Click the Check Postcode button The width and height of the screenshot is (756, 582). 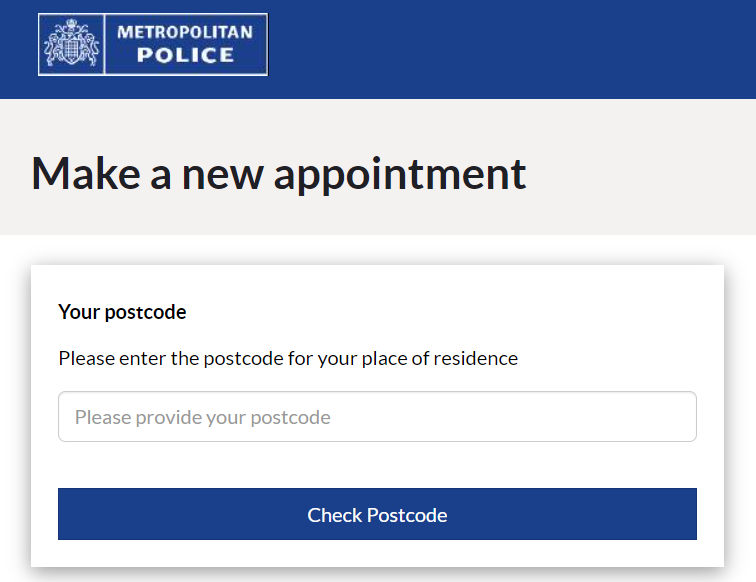tap(377, 514)
